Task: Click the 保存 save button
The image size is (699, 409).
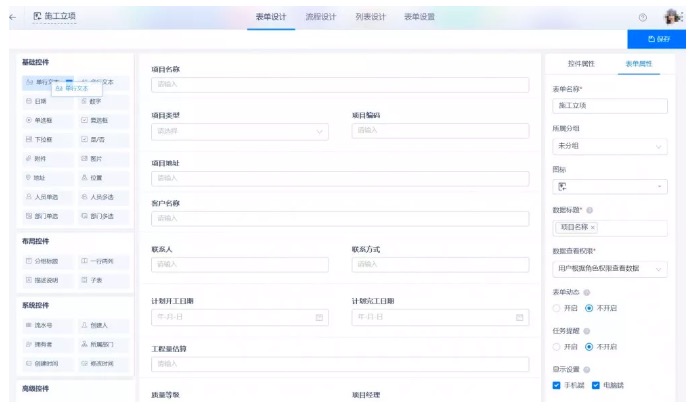Action: click(x=657, y=39)
